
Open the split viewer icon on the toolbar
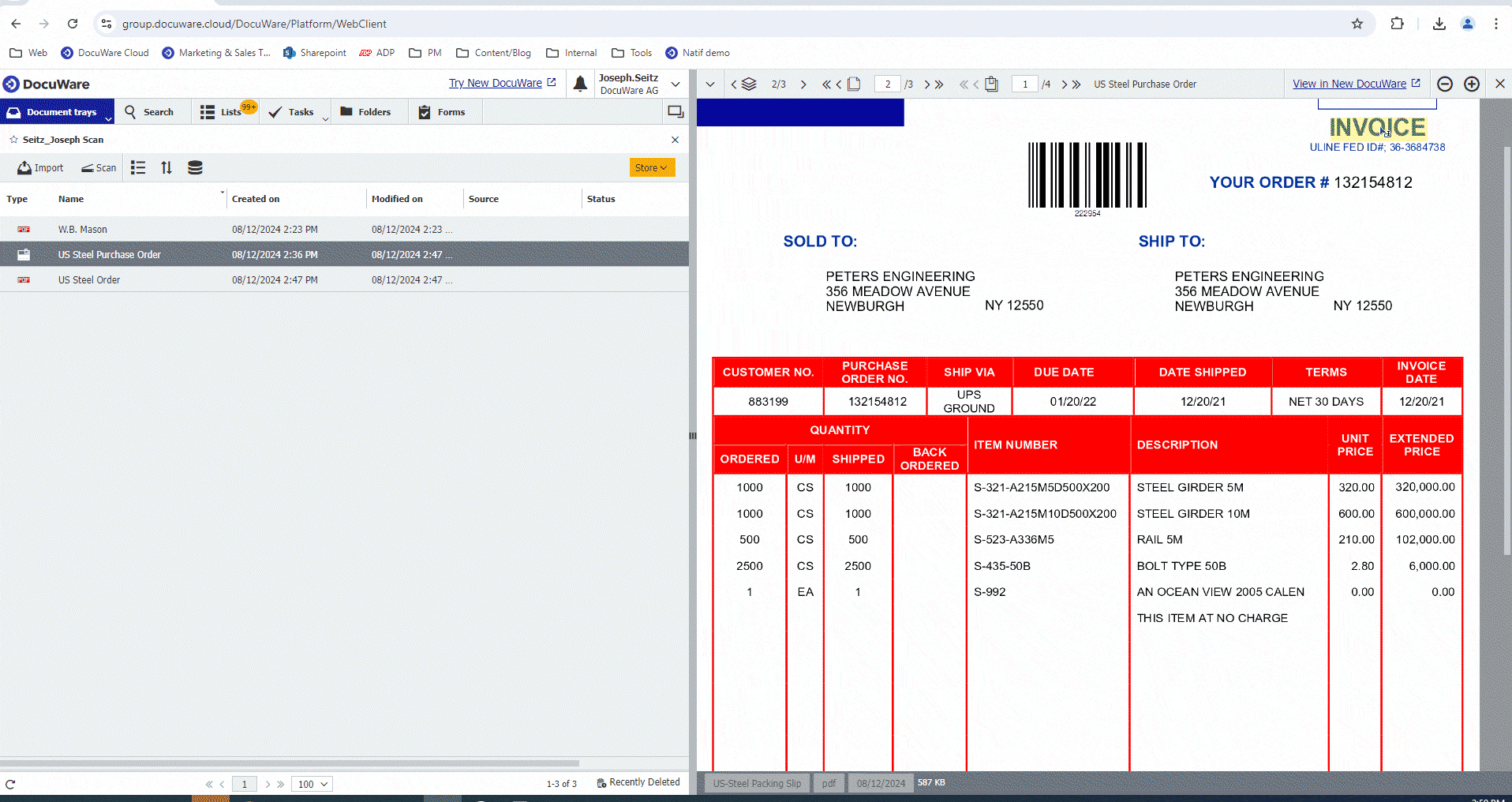point(675,111)
